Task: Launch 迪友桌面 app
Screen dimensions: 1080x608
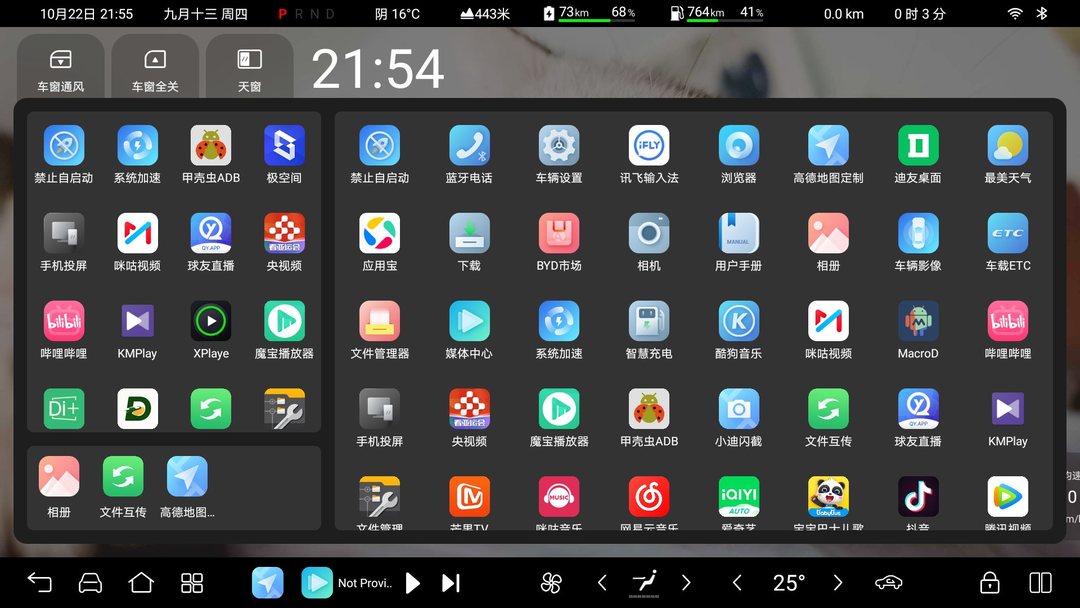Action: click(x=918, y=146)
